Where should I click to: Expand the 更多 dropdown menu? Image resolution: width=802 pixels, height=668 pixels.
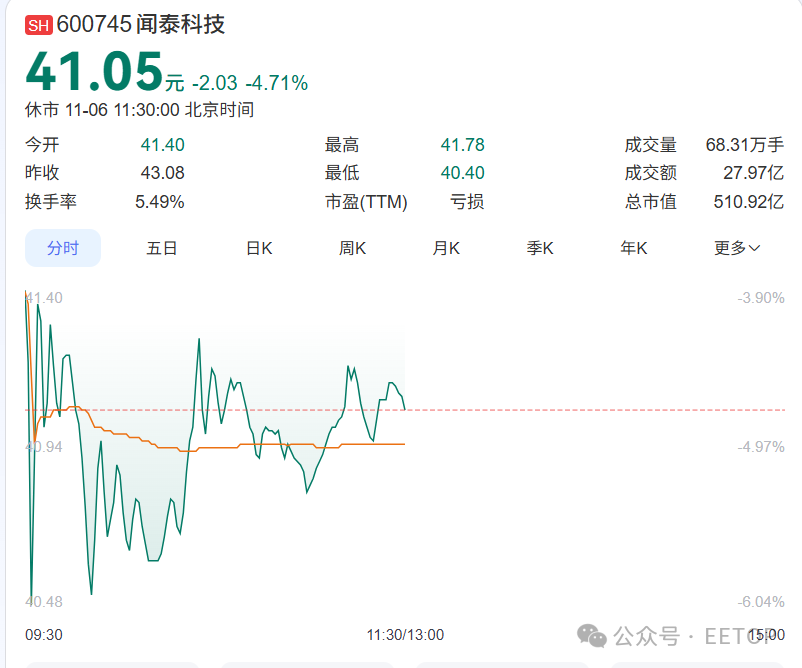pos(737,248)
